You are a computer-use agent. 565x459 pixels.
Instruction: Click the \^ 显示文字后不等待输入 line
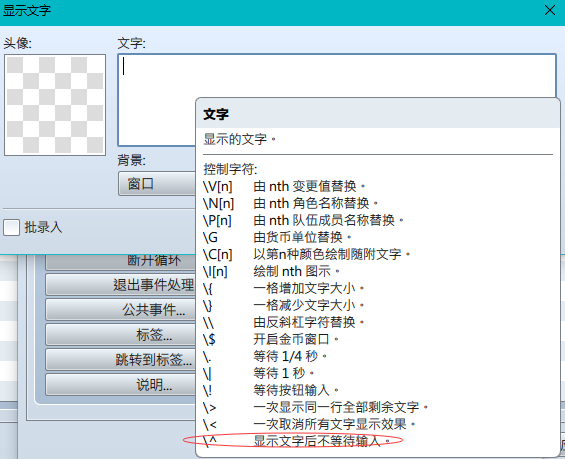click(x=296, y=441)
